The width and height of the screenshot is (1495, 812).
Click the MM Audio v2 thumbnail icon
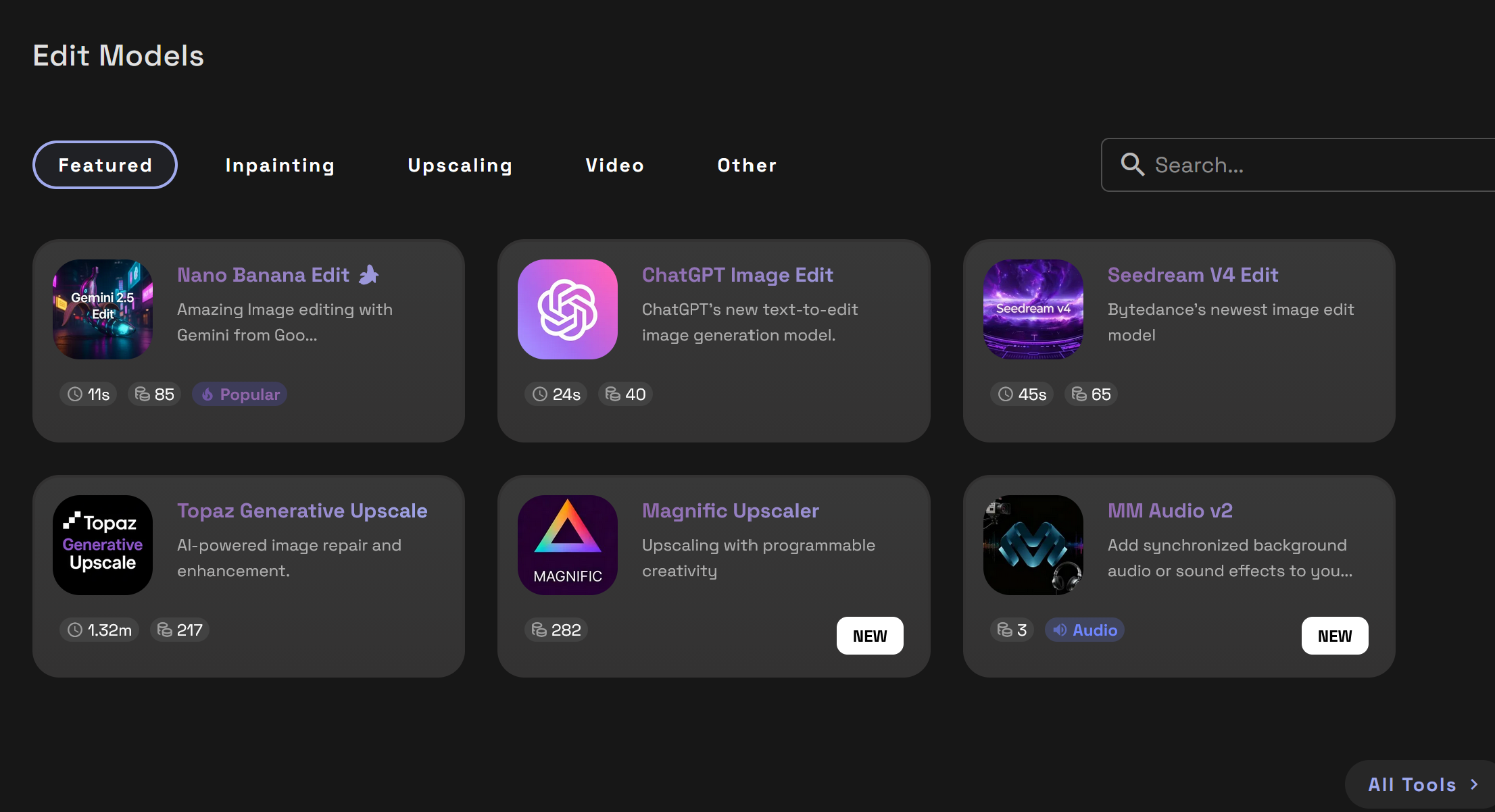tap(1033, 545)
